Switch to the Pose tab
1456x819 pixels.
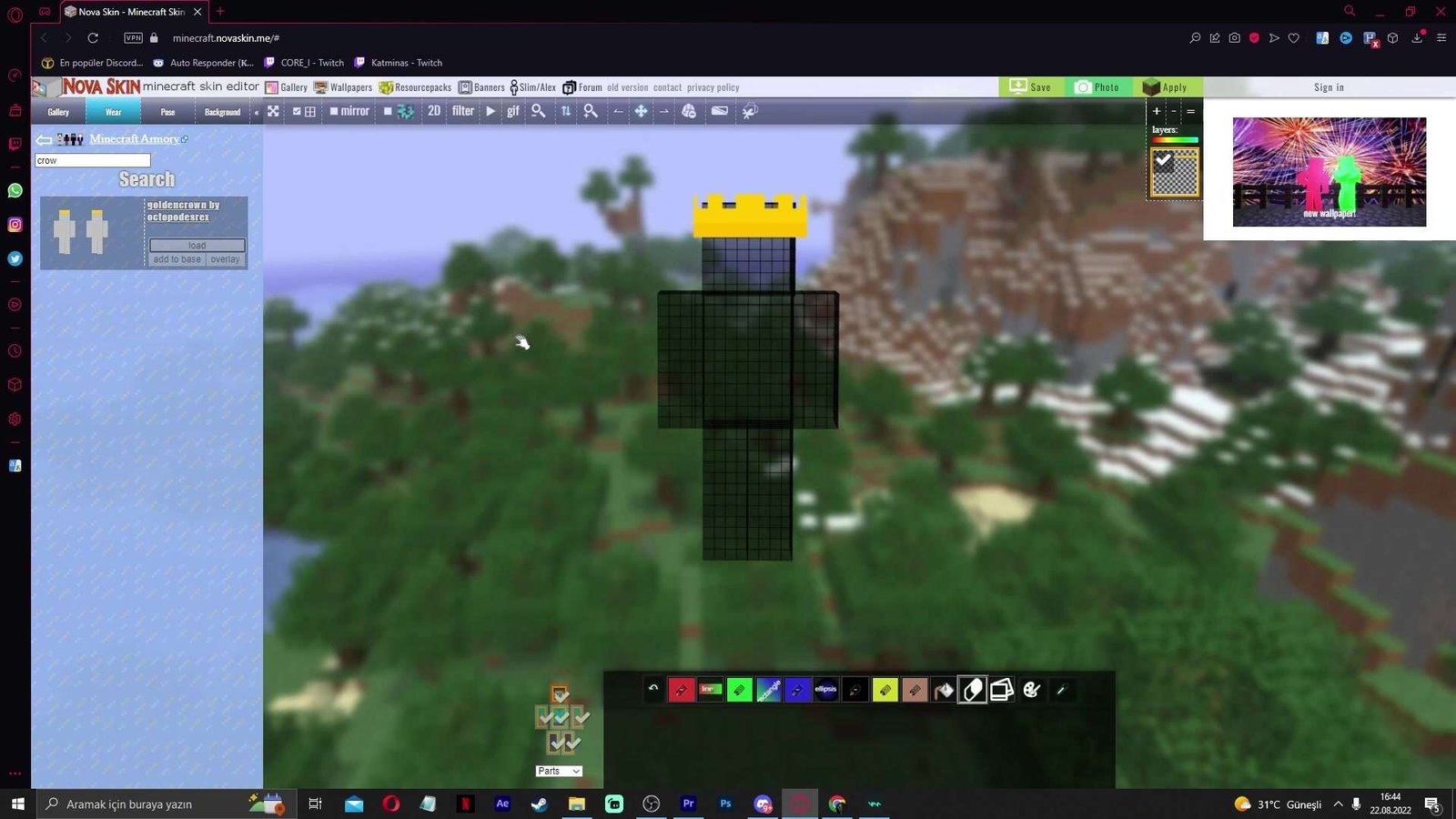click(x=167, y=112)
